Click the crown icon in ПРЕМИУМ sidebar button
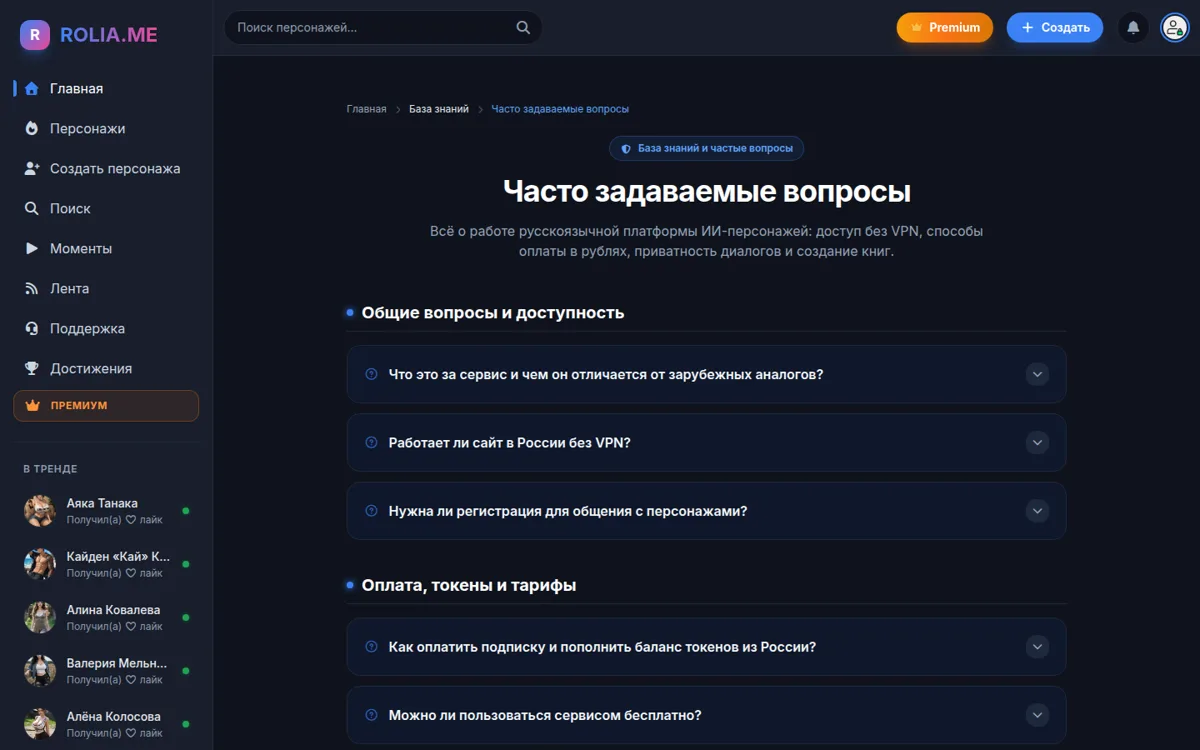This screenshot has width=1200, height=750. 32,406
